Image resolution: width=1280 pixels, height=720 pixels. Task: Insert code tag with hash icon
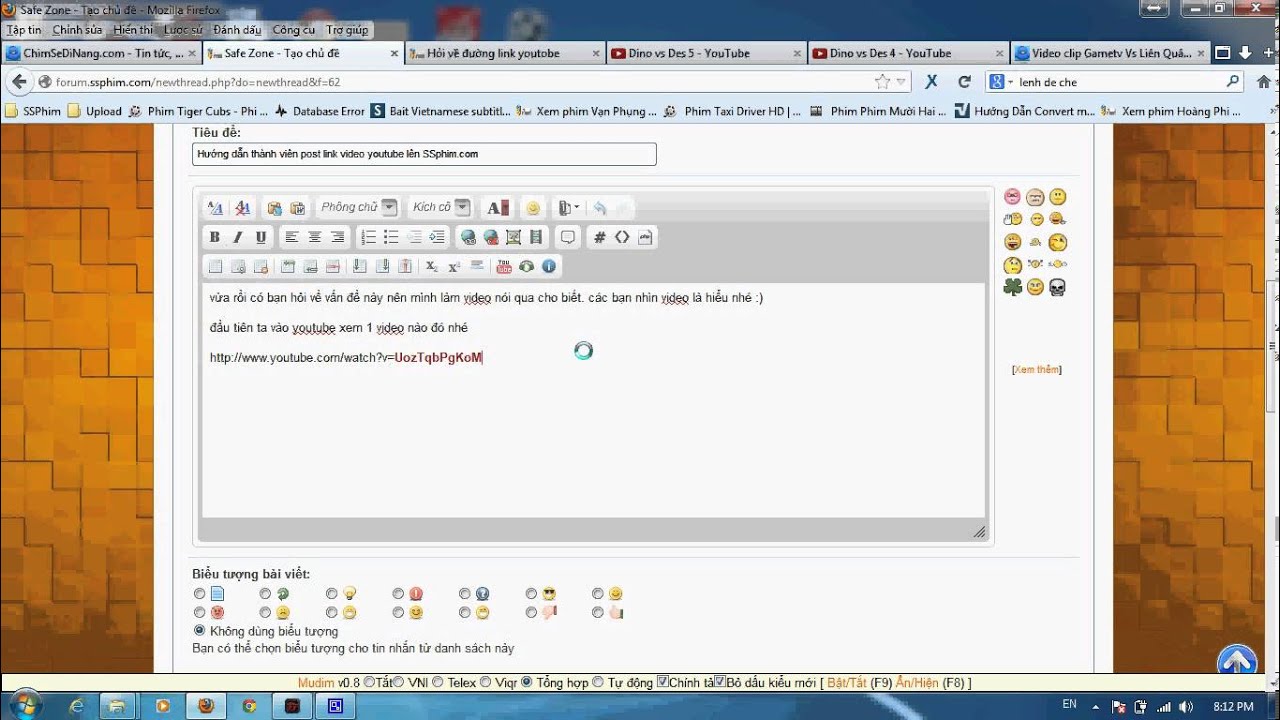point(599,237)
